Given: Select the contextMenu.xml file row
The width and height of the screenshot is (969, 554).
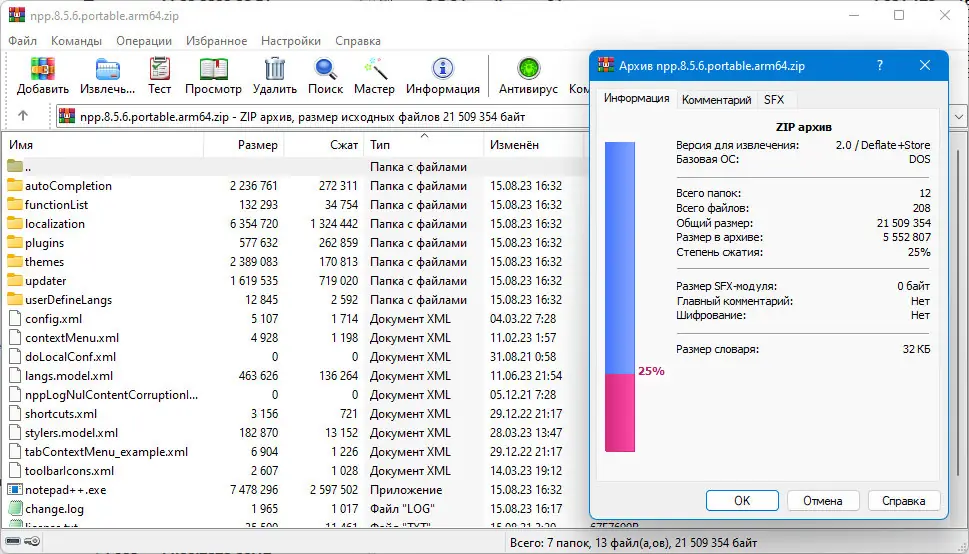Looking at the screenshot, I should (x=294, y=338).
